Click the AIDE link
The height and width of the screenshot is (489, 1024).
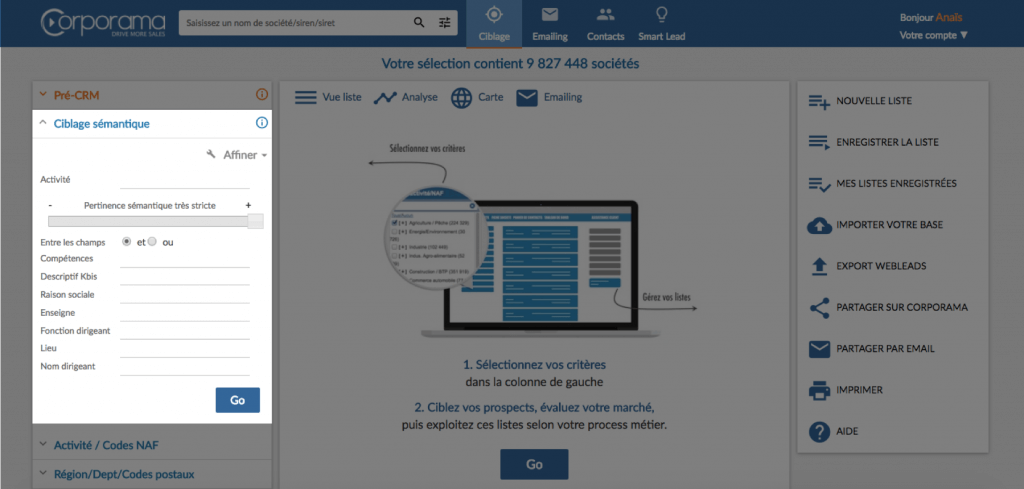click(x=847, y=432)
